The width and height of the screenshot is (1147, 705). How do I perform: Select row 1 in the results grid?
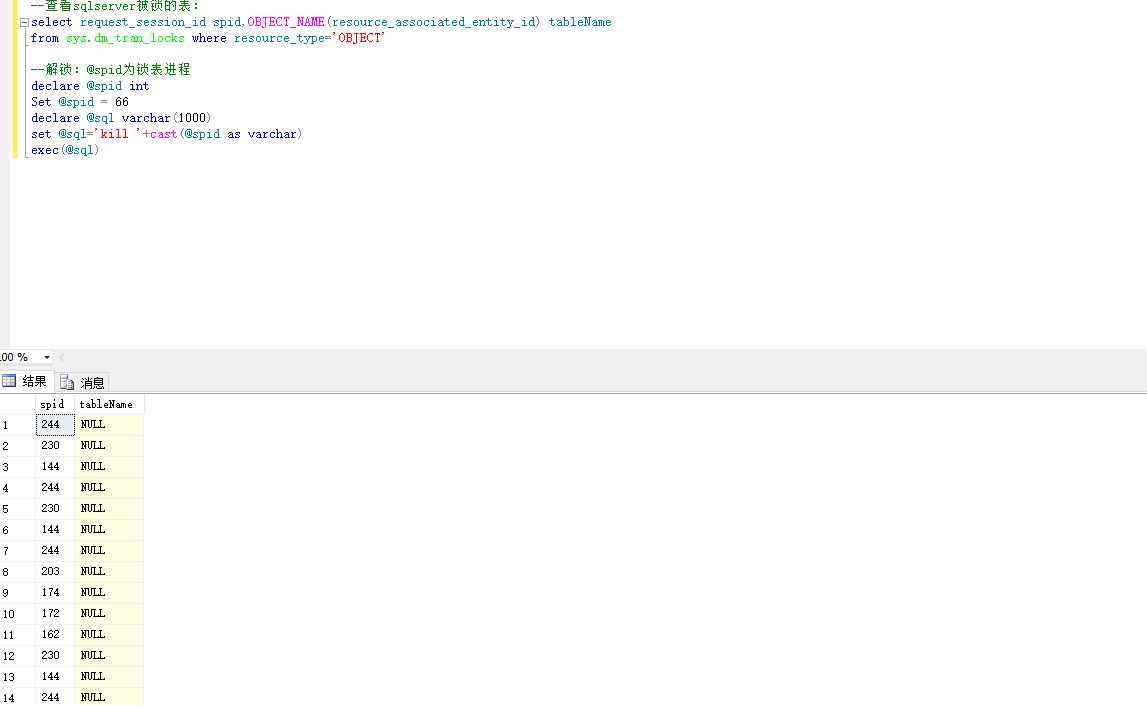[x=9, y=424]
